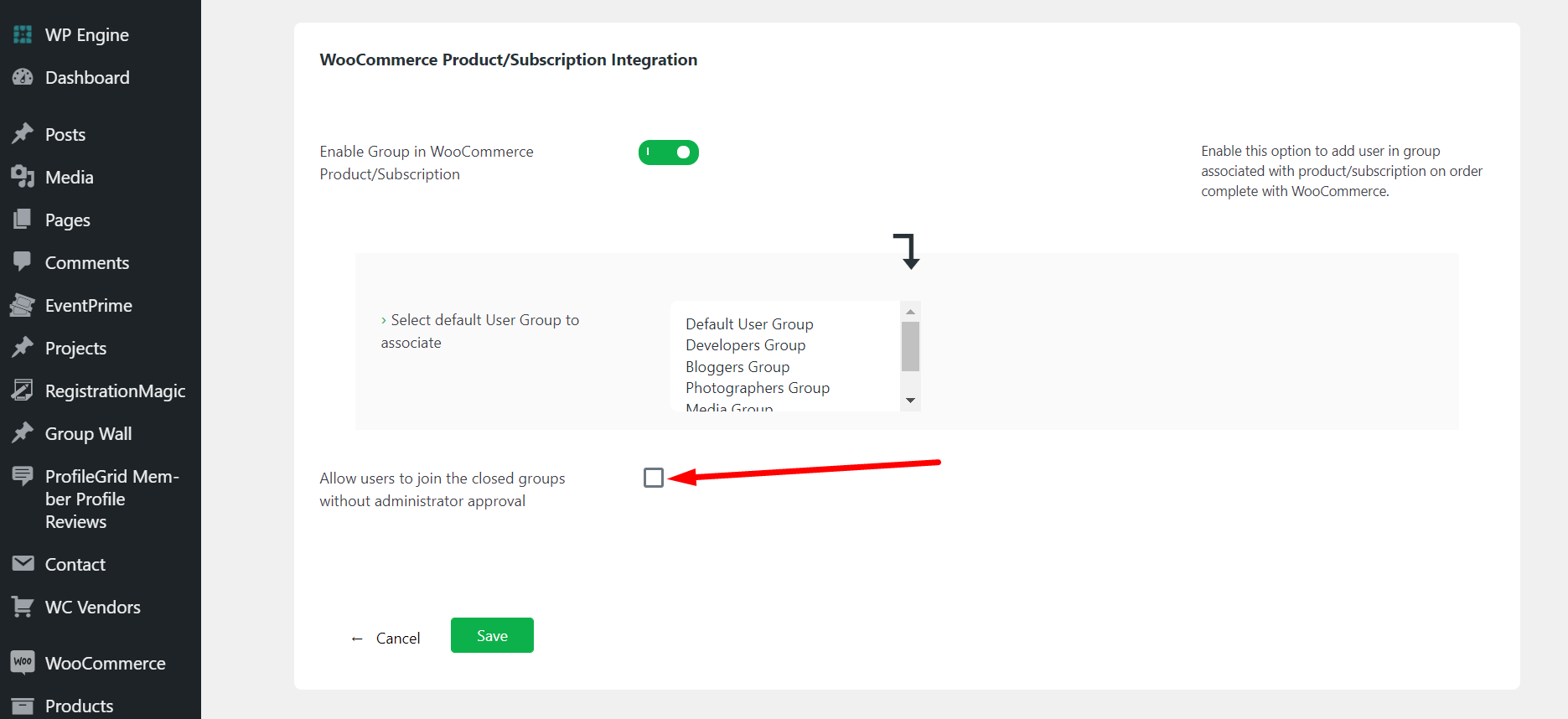
Task: Click the Save button
Action: click(x=492, y=635)
